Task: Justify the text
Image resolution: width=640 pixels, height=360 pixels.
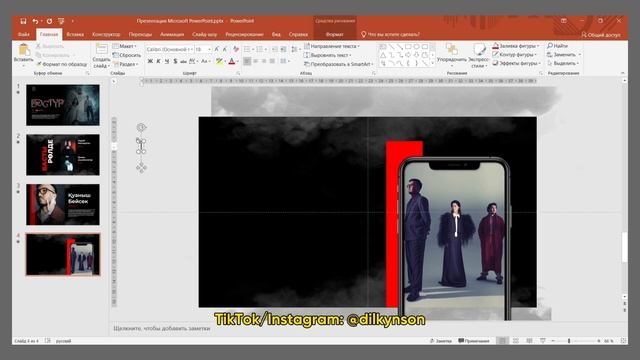Action: coord(272,61)
